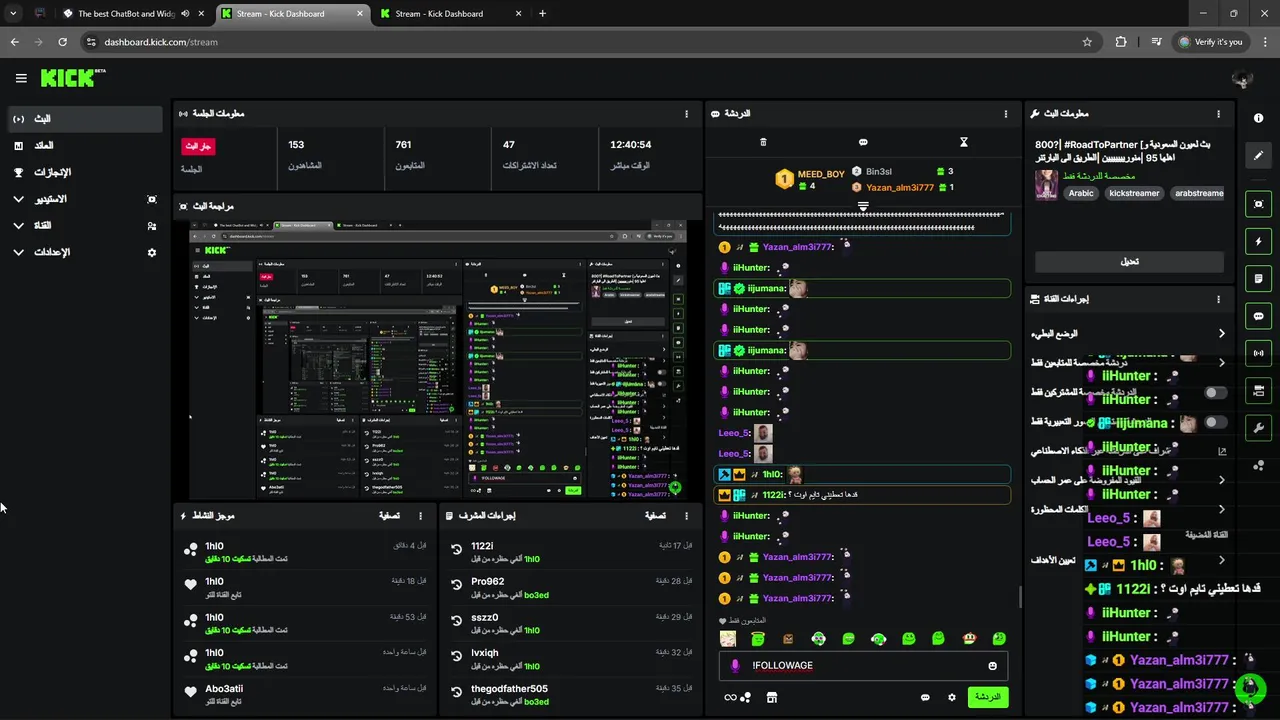Toggle the emotes-only chat switch
The width and height of the screenshot is (1280, 720).
point(1215,422)
